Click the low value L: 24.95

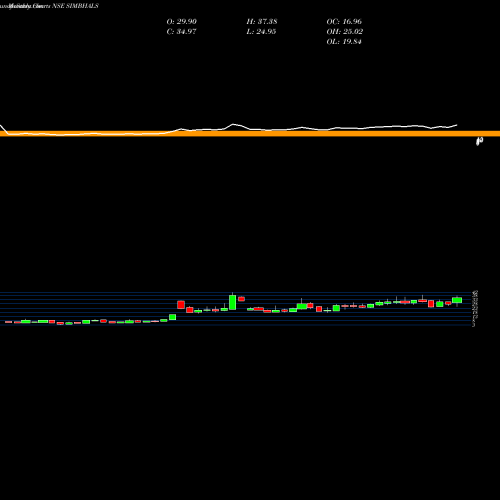click(261, 32)
